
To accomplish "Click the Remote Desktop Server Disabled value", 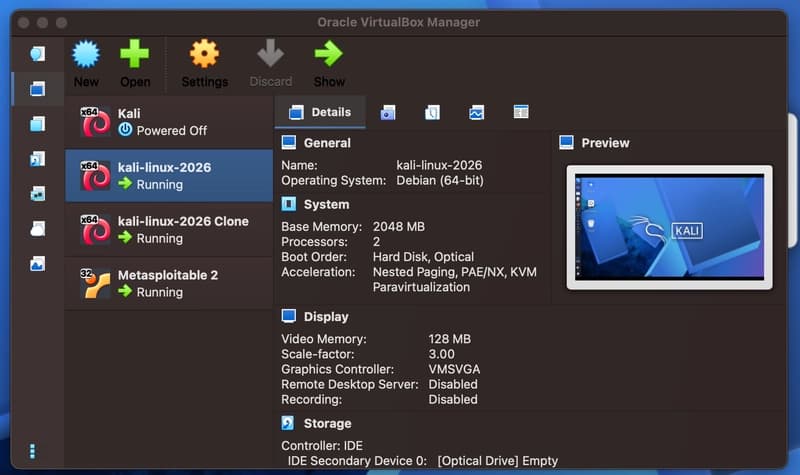I will click(453, 384).
